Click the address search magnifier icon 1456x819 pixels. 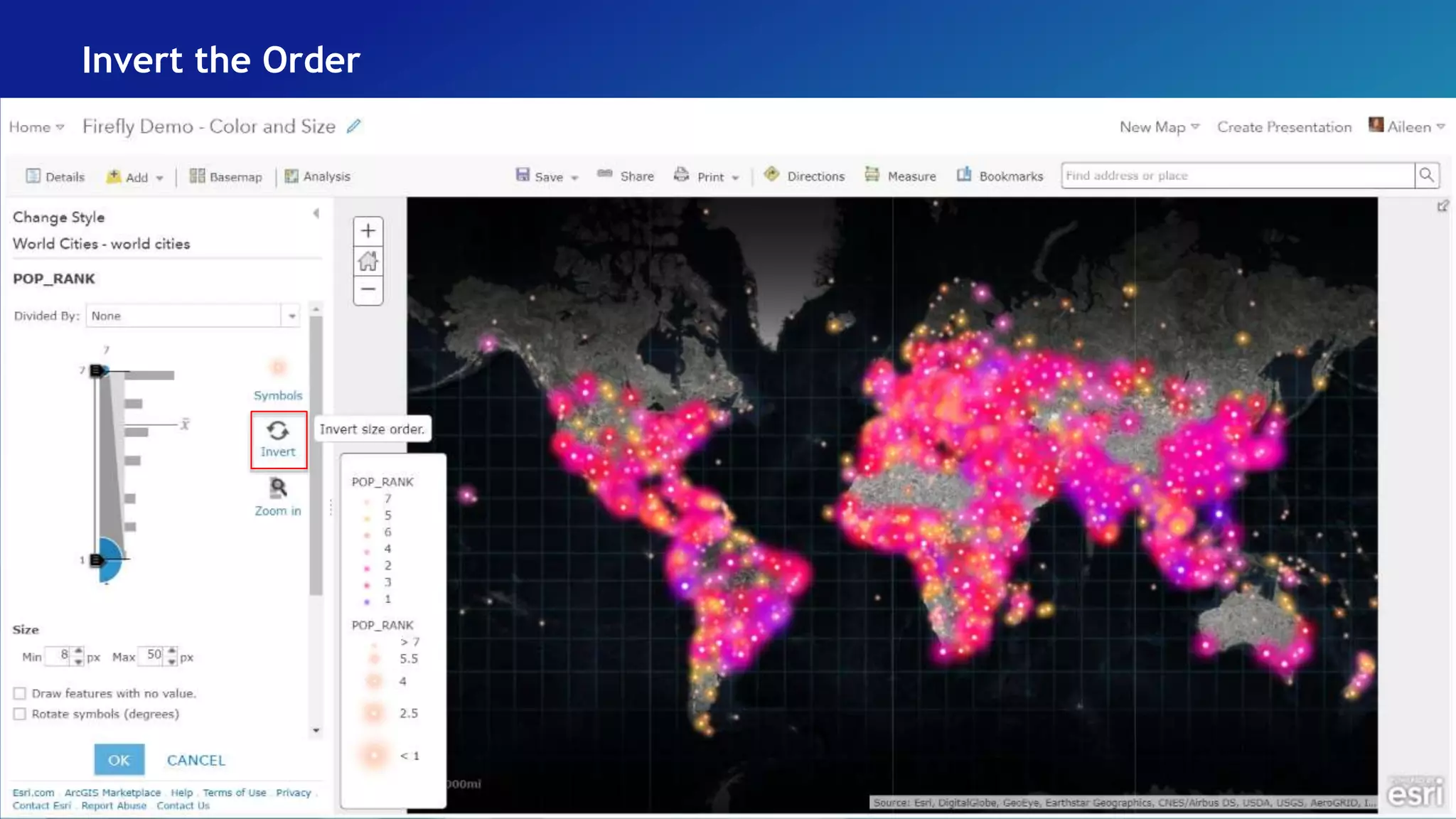(x=1426, y=176)
